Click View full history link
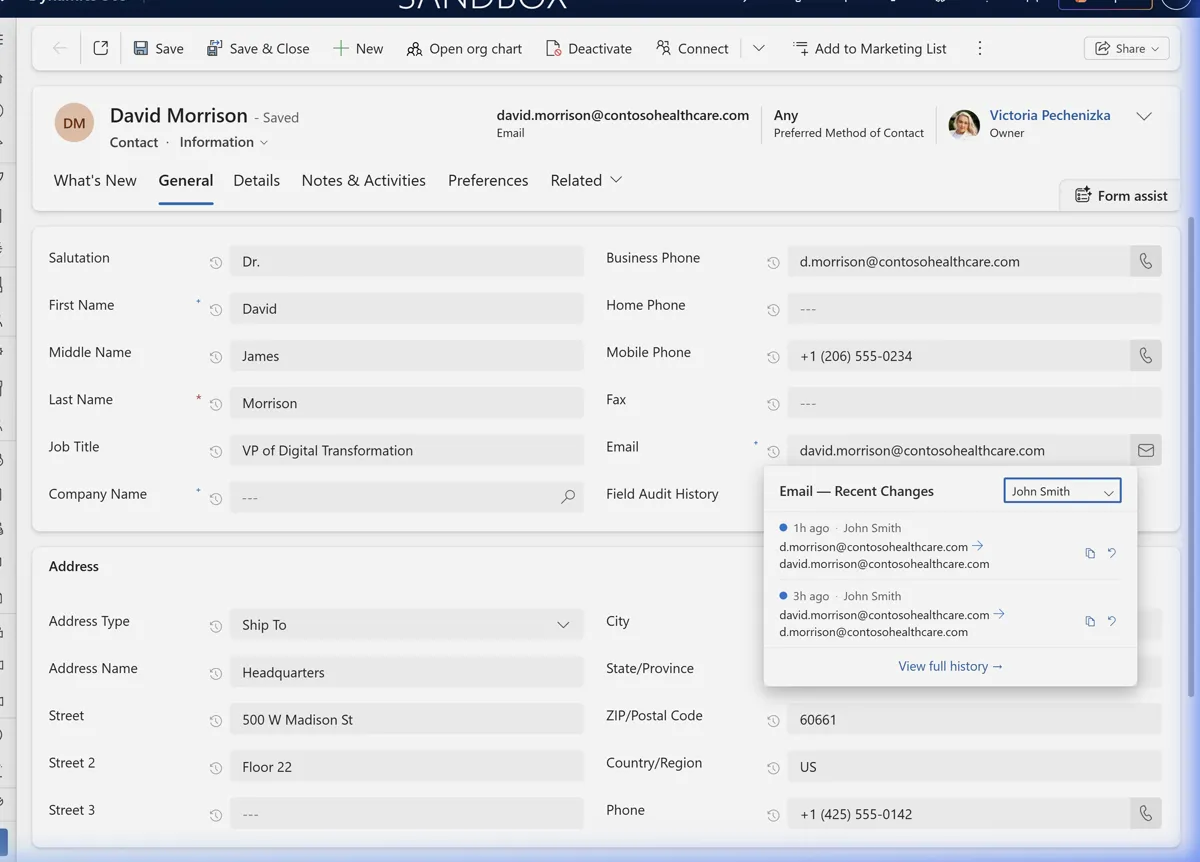The image size is (1200, 862). 950,665
